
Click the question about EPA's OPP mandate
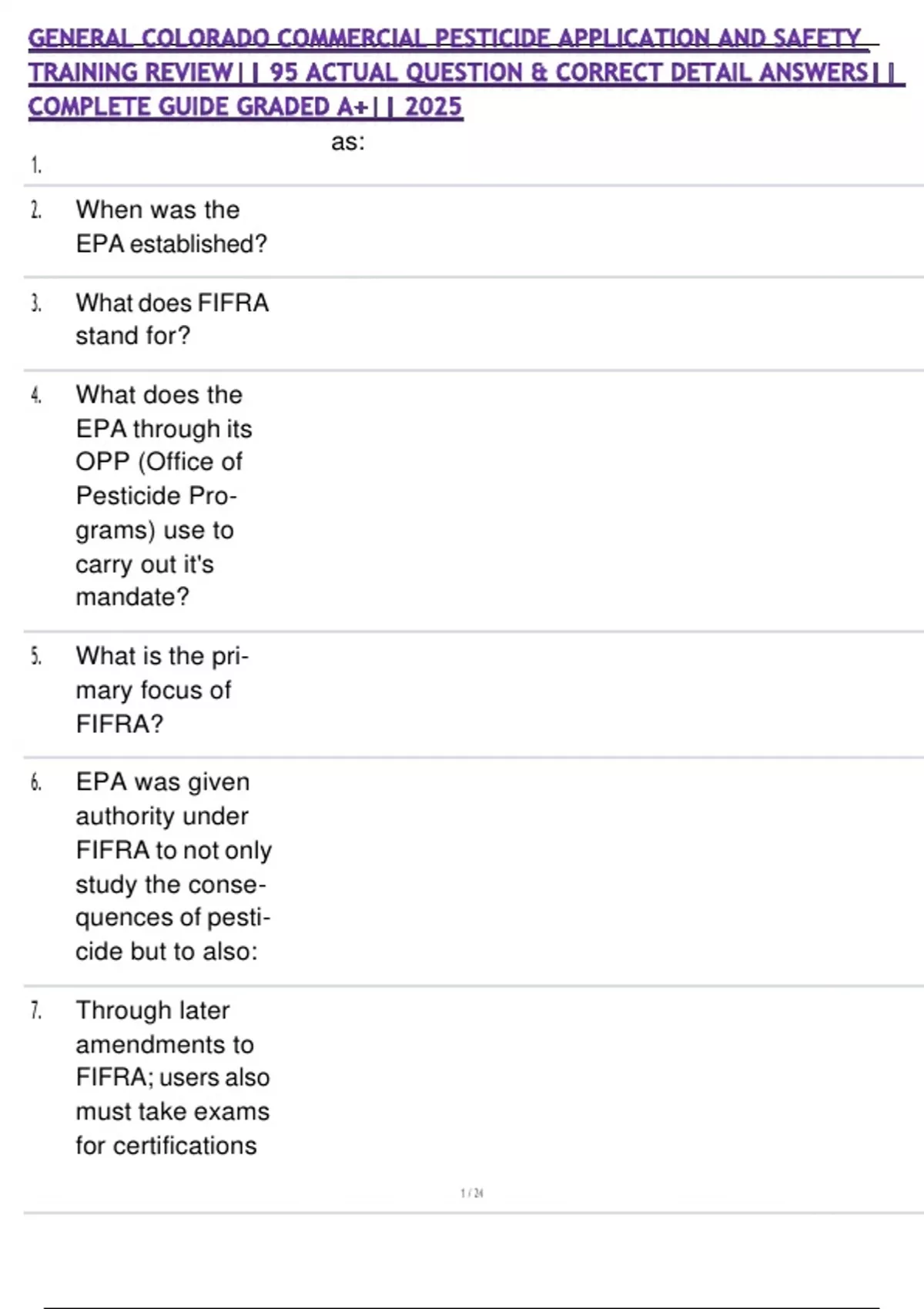click(x=163, y=495)
